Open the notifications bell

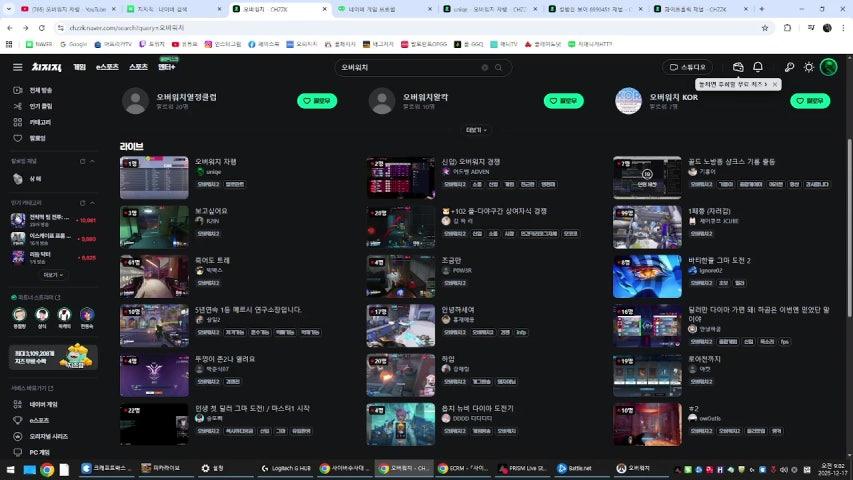758,67
